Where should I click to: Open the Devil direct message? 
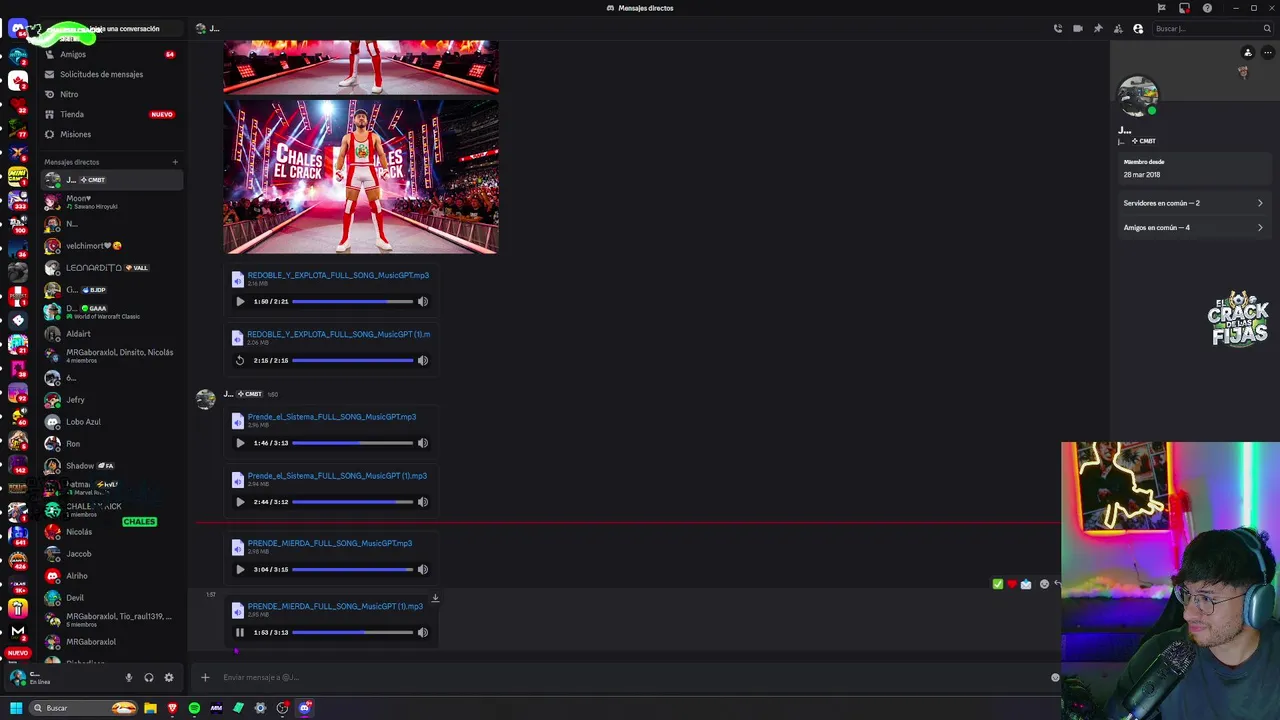[110, 598]
